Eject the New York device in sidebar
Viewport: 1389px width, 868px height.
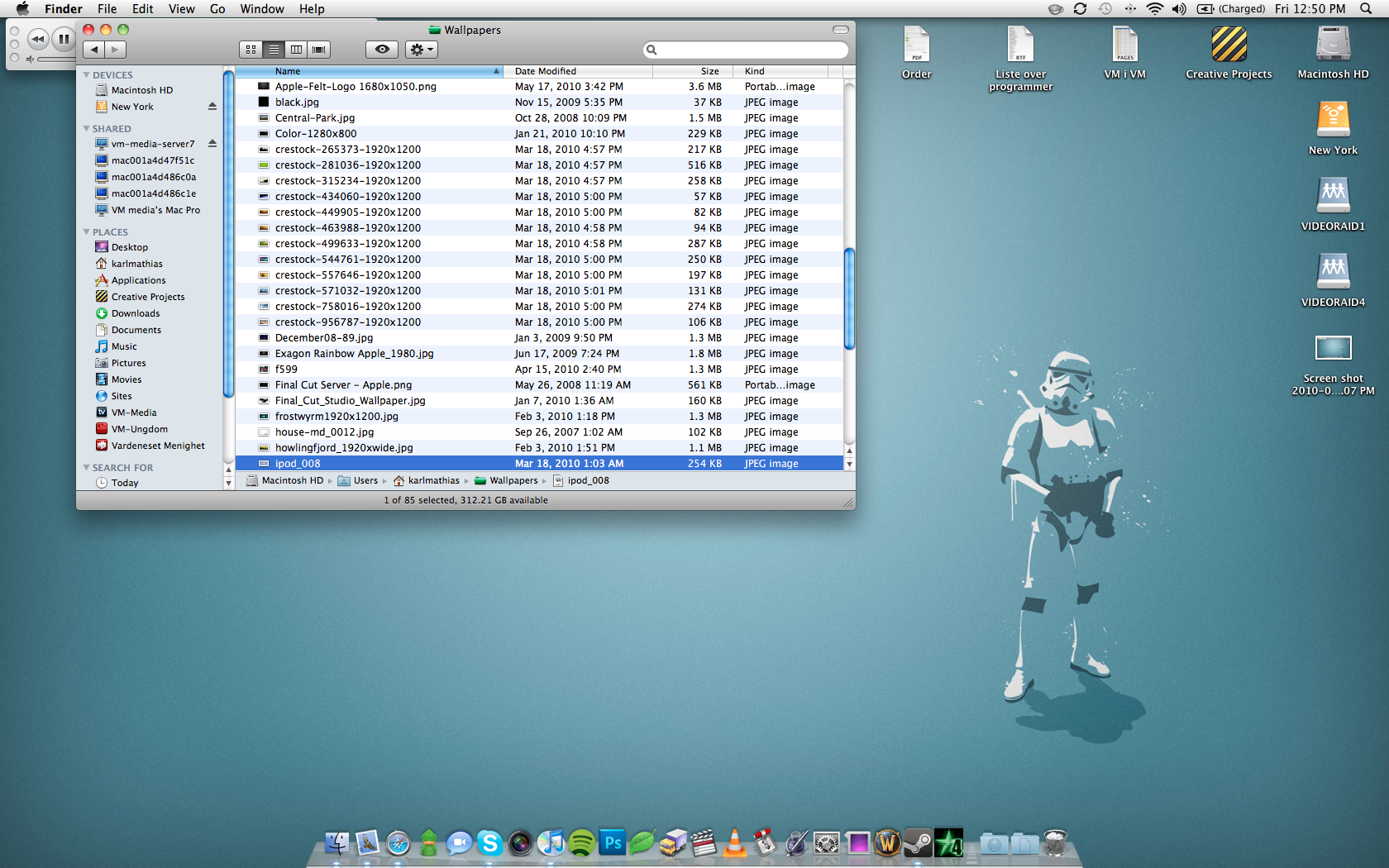(x=212, y=107)
